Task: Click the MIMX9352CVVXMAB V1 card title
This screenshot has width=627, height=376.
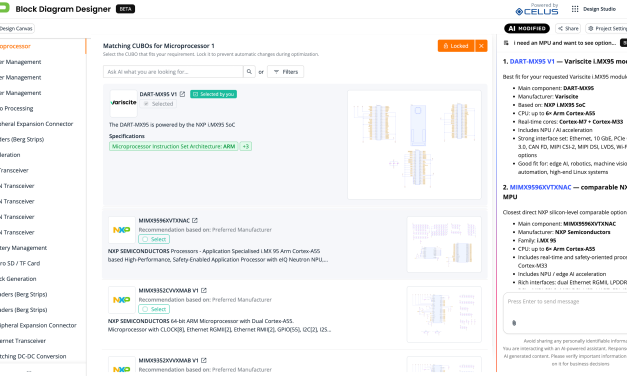Action: tap(168, 291)
